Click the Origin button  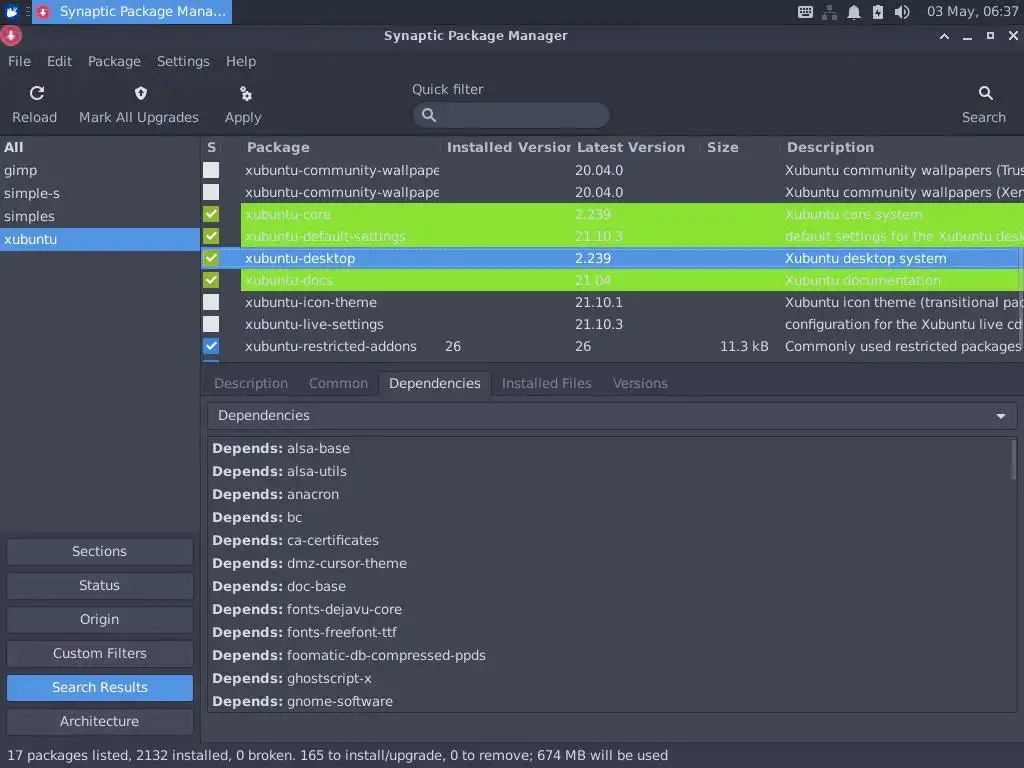[100, 620]
